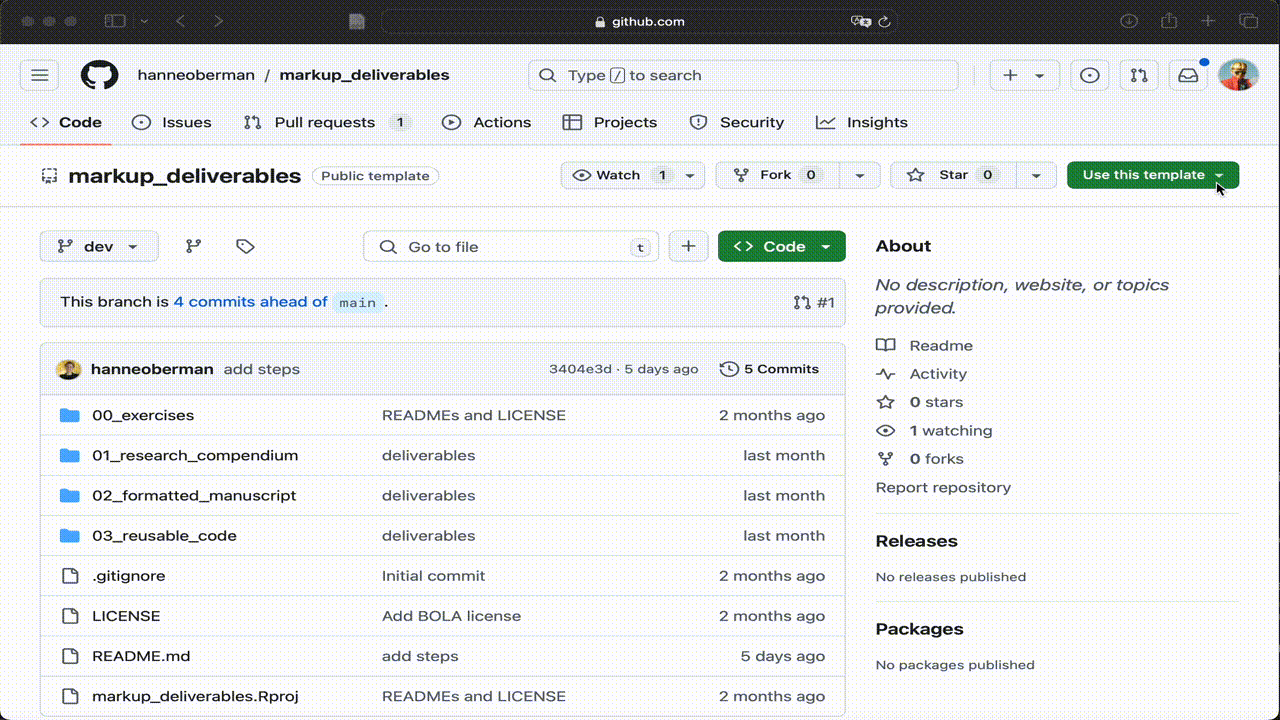Open the 02_formatted_manuscript folder
This screenshot has height=720, width=1280.
194,495
